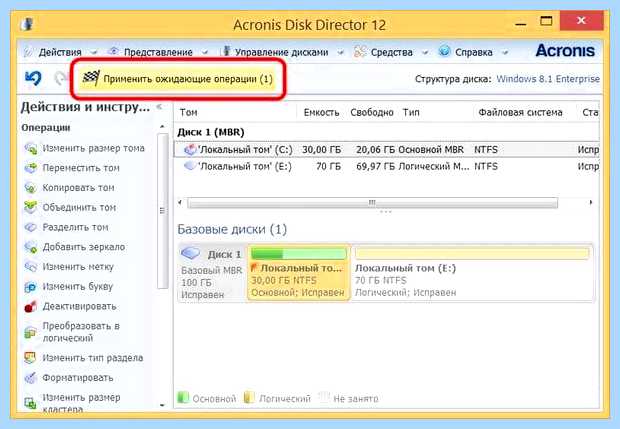The image size is (620, 429).
Task: Select the Локальный том (E:) row
Action: coord(387,166)
